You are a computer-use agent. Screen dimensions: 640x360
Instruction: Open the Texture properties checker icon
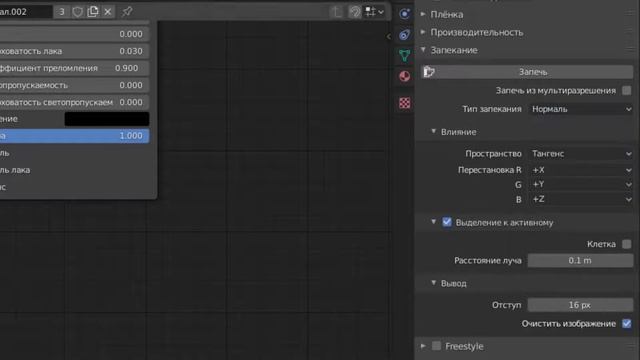404,103
